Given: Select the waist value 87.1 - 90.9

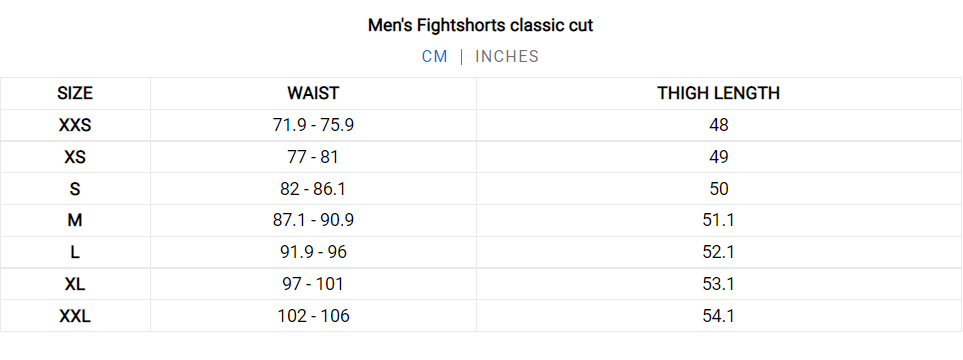Looking at the screenshot, I should [x=313, y=221].
